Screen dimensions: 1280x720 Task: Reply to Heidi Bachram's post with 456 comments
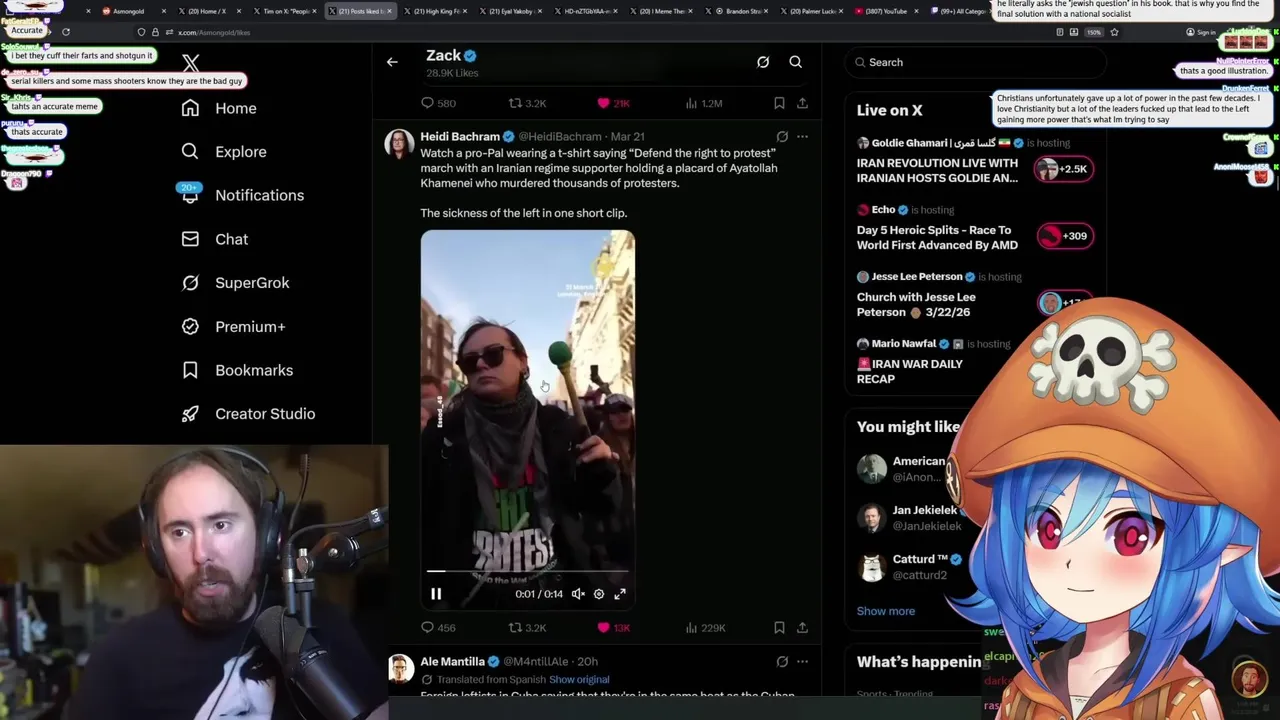pos(438,628)
